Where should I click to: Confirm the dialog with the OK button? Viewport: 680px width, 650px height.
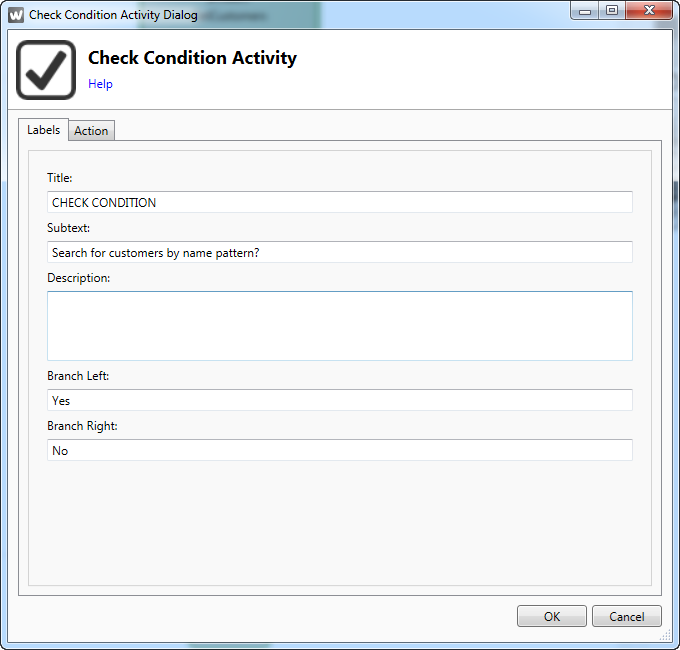(x=552, y=616)
